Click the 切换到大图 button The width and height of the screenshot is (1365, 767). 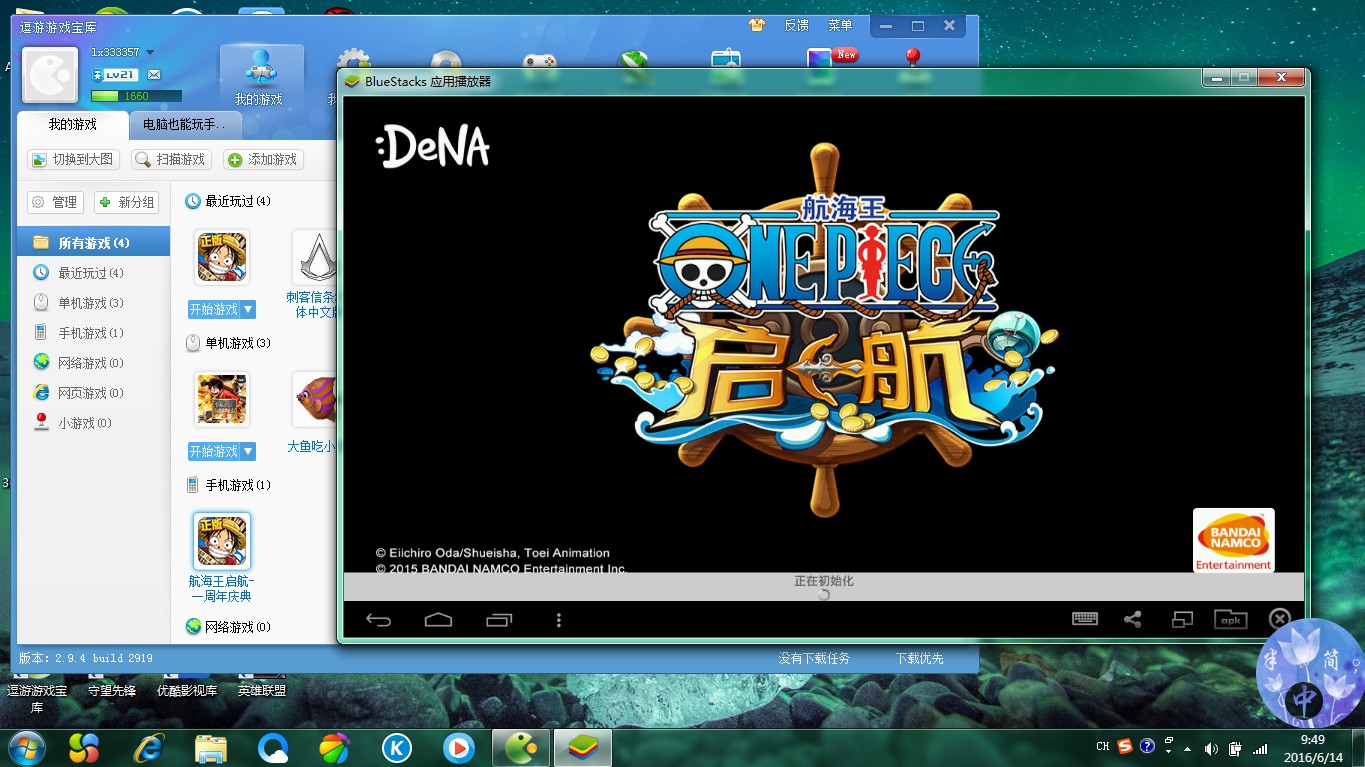pos(74,160)
